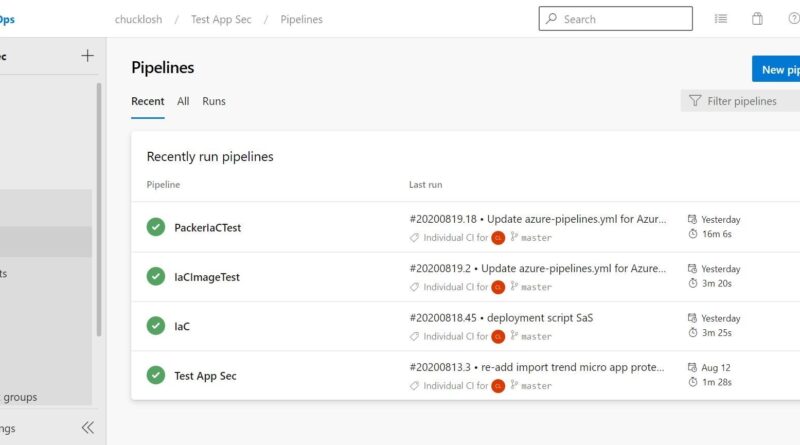Go to the Pipelines breadcrumb
The width and height of the screenshot is (800, 445).
[x=302, y=19]
